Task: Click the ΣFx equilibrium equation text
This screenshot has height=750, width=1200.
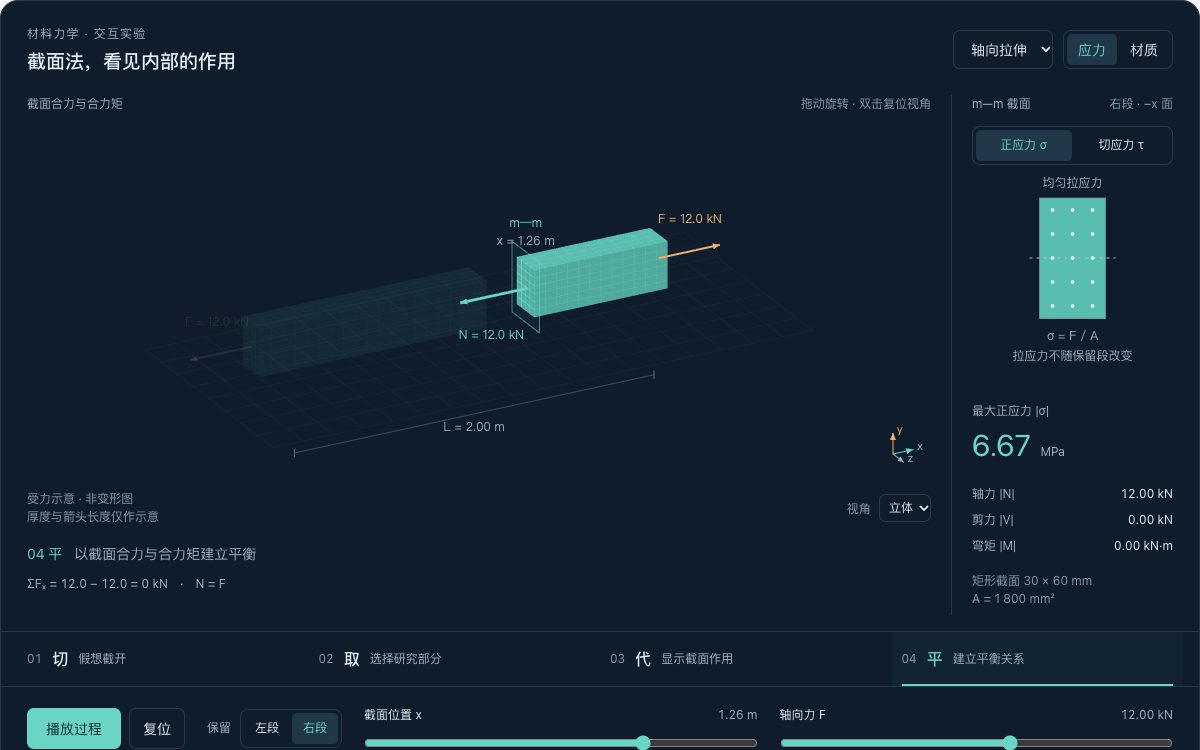Action: [x=126, y=584]
